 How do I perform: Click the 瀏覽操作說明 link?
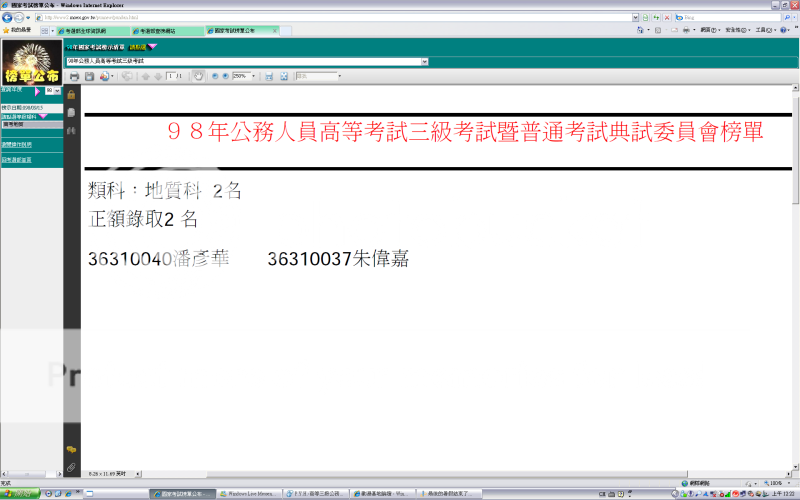(x=16, y=144)
